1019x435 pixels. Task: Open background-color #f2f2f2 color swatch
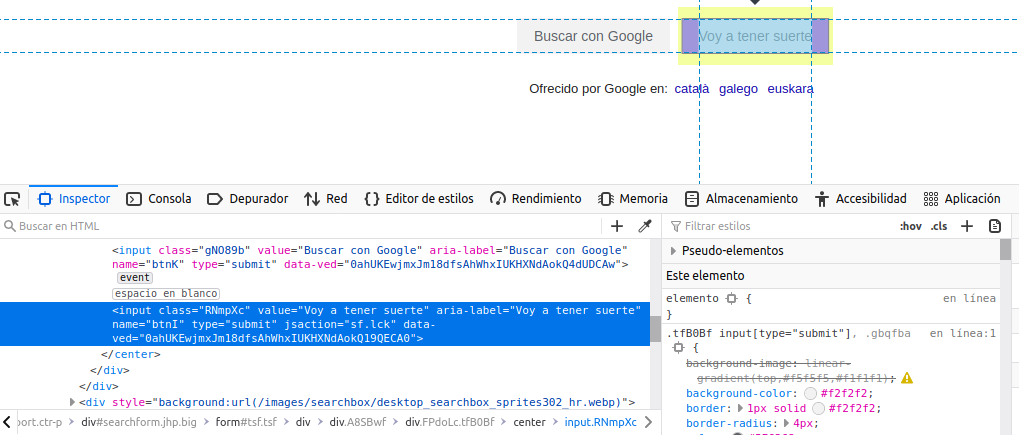click(x=810, y=393)
